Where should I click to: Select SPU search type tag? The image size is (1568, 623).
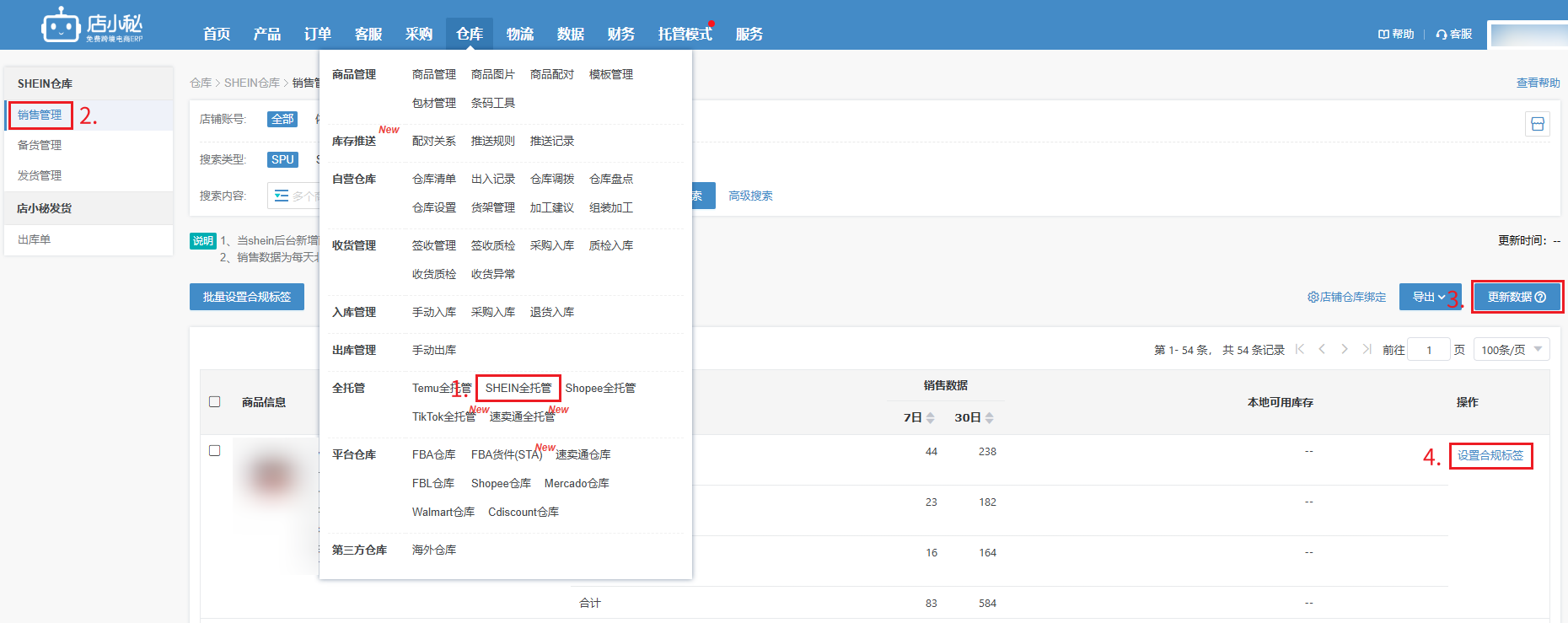coord(282,159)
